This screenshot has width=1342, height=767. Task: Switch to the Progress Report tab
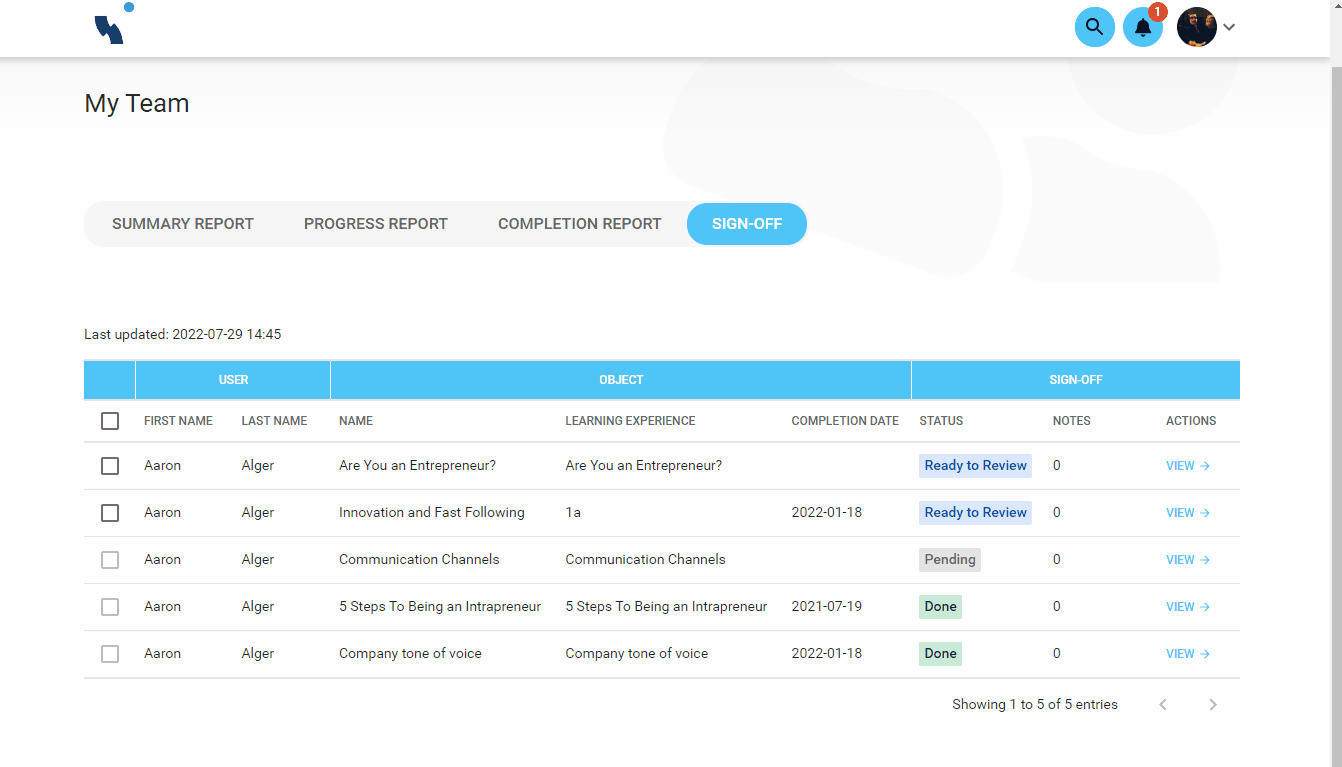coord(375,223)
